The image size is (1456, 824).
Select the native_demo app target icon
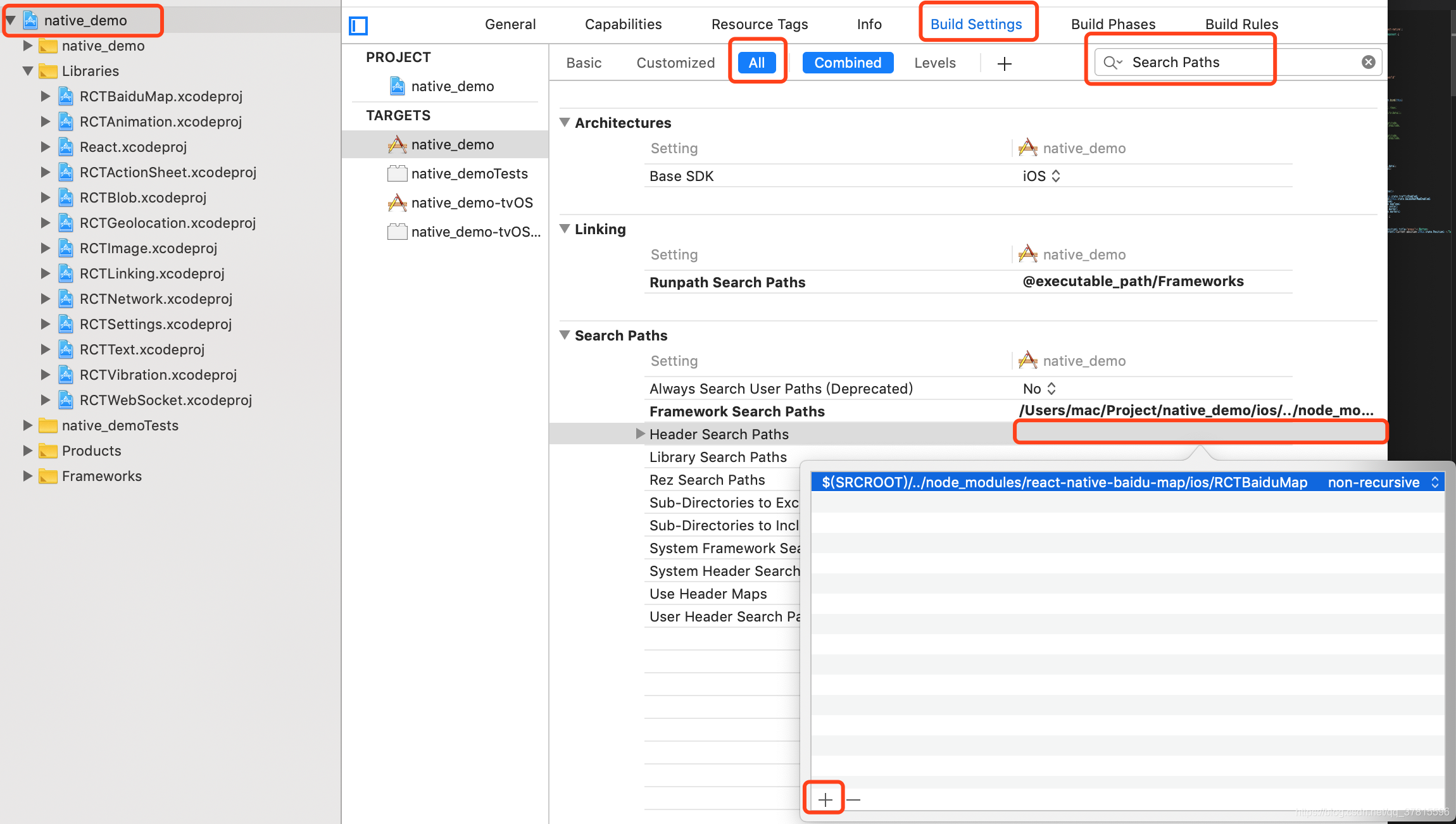[397, 144]
